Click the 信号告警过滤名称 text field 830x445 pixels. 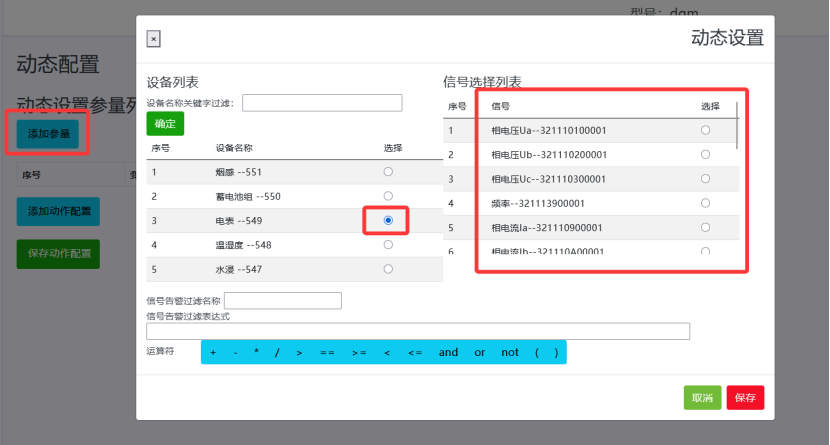click(283, 301)
